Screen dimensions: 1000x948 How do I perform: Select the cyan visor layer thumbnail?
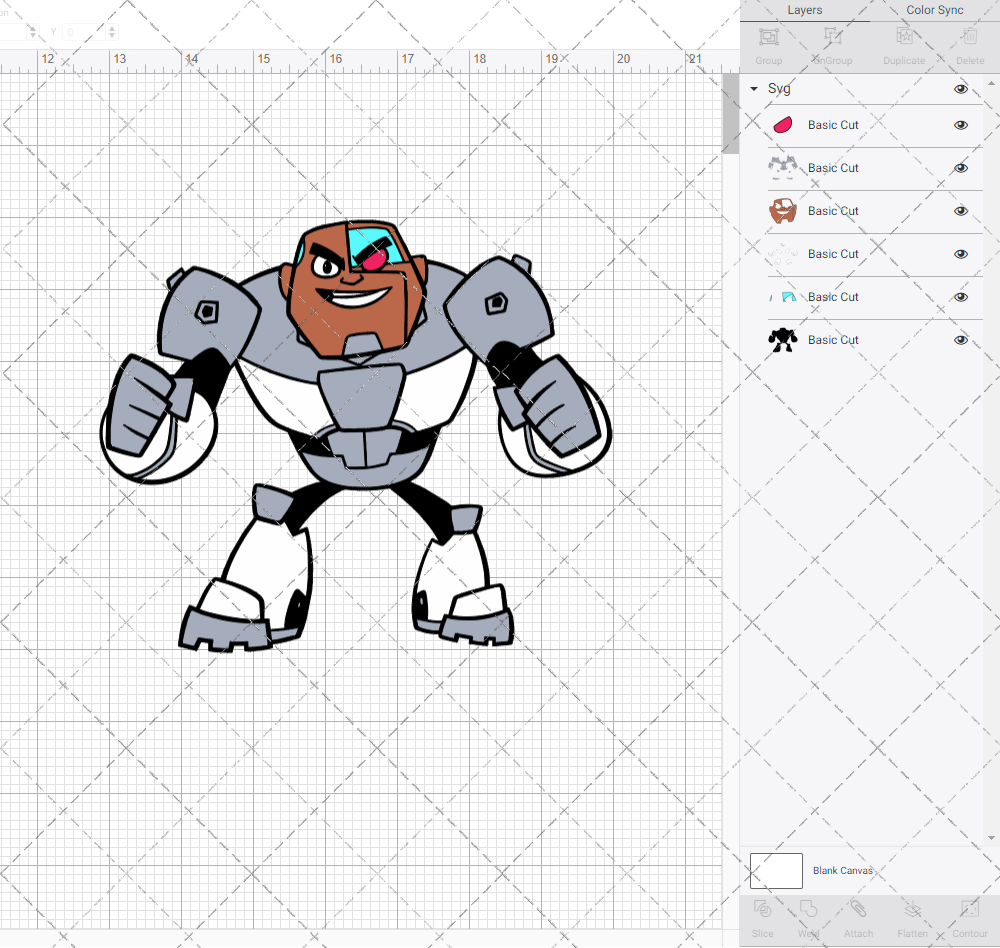pyautogui.click(x=784, y=297)
